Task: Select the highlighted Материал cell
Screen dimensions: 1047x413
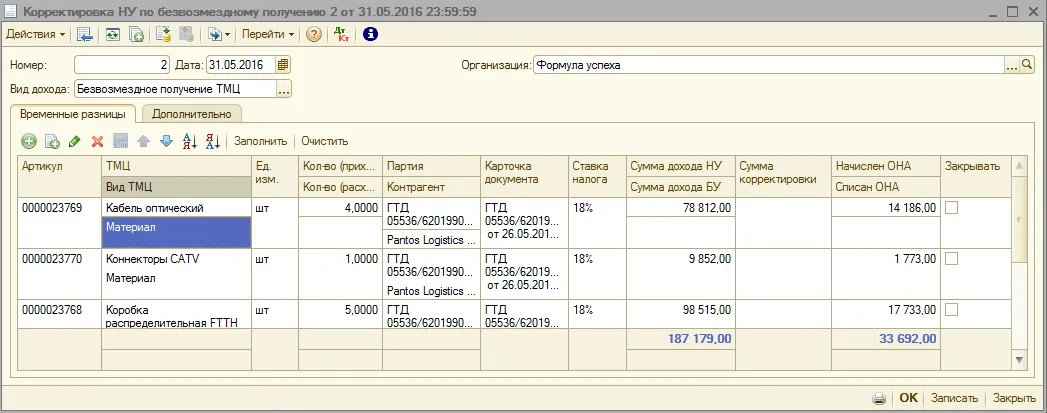Action: (x=176, y=233)
